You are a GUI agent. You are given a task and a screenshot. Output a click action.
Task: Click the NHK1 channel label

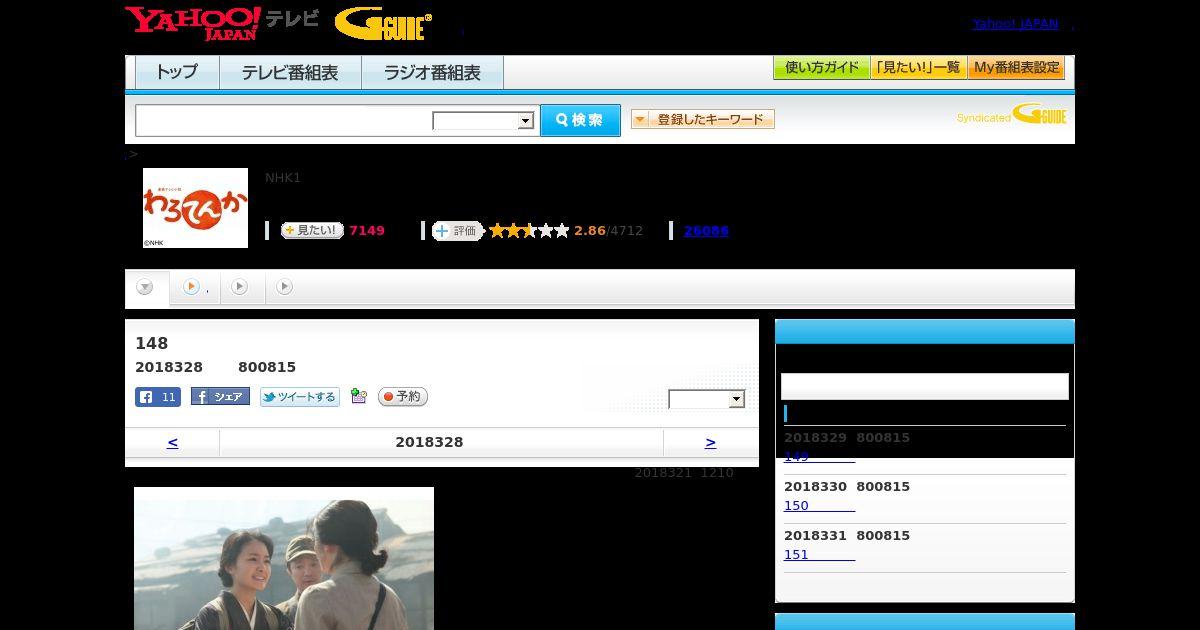tap(283, 178)
